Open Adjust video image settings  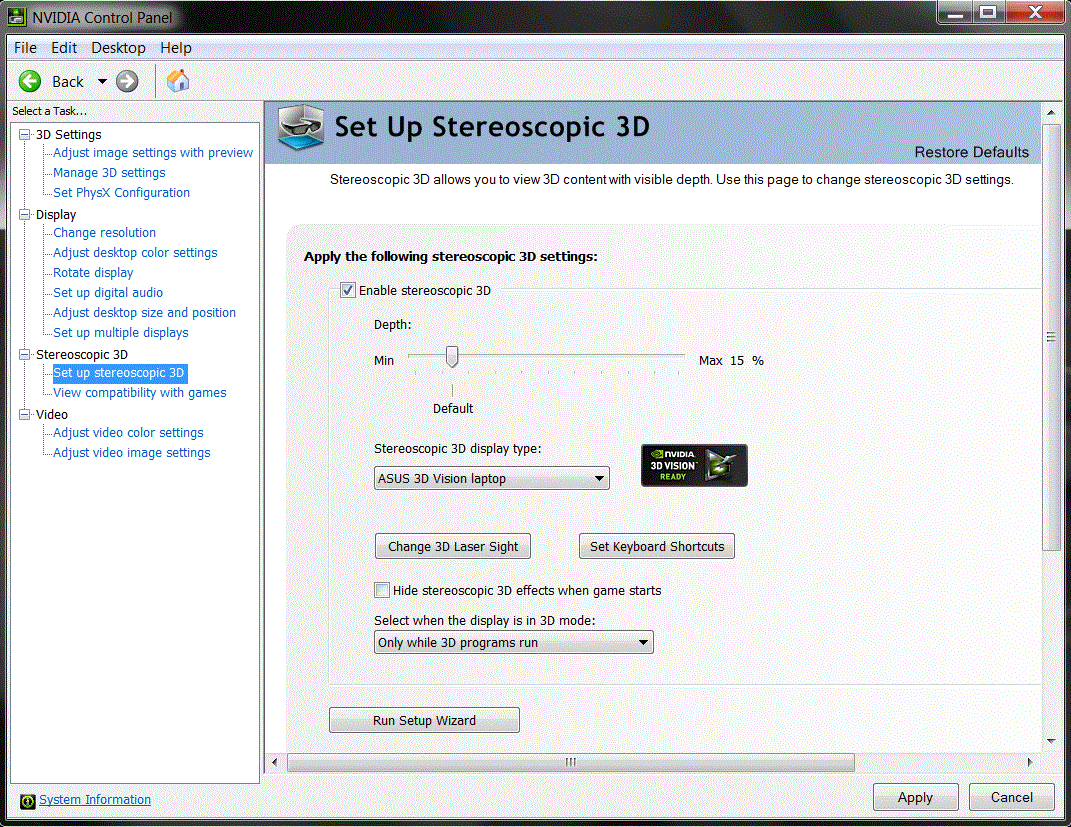(x=132, y=453)
